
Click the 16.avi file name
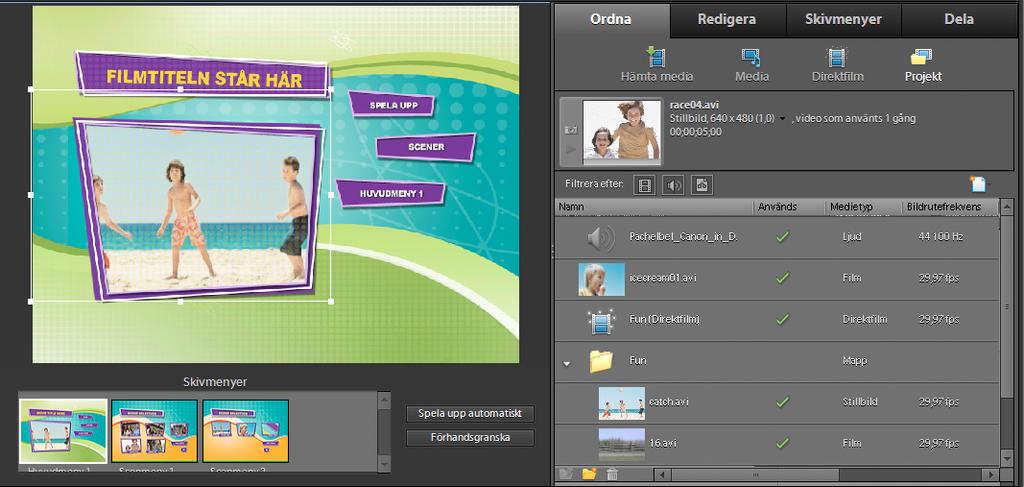click(x=663, y=444)
